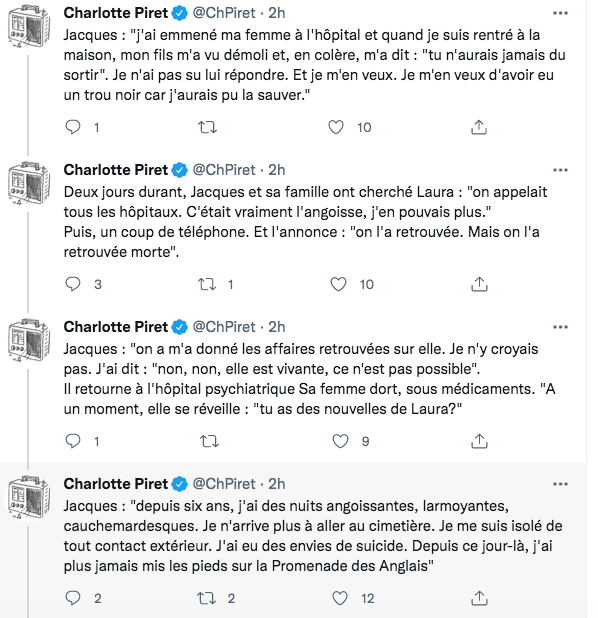
Task: Like the tweet ending 'j'aurais pu la sauver'
Action: click(x=336, y=127)
